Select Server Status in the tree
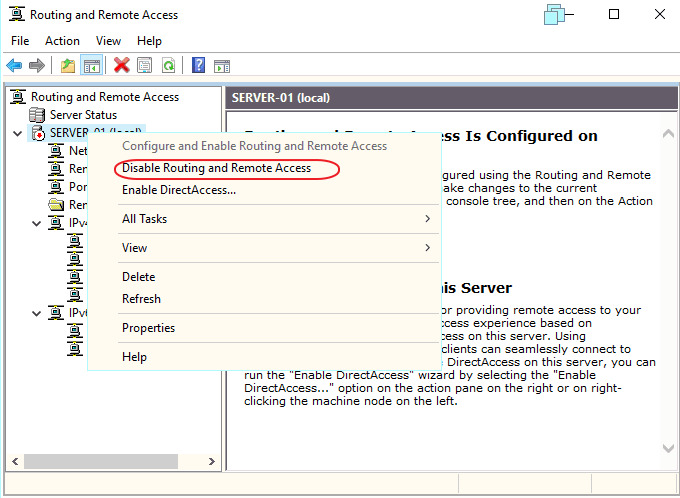680x498 pixels. [83, 115]
